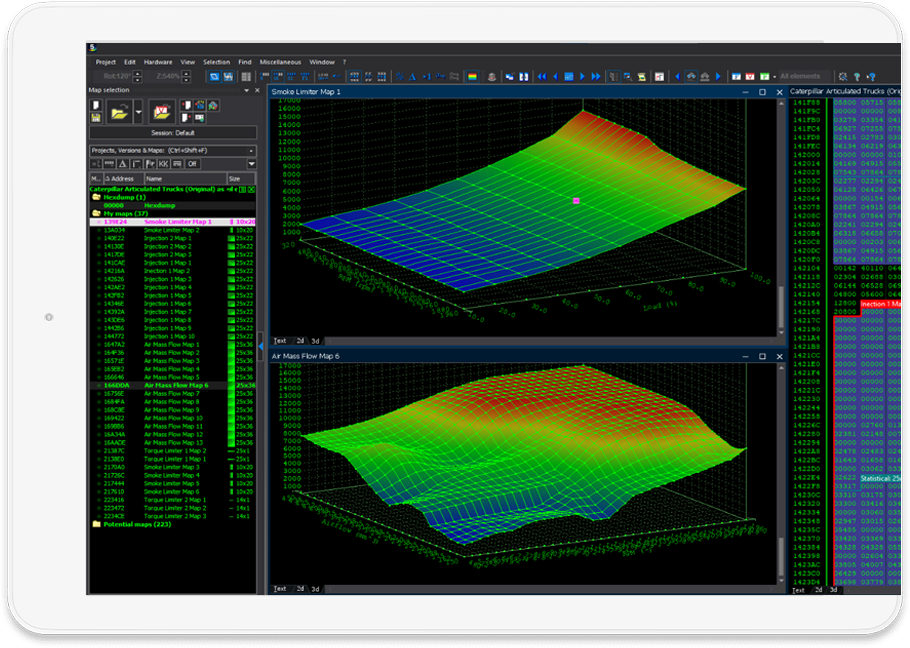Click the delta difference toolbar icon
This screenshot has height=648, width=910.
click(413, 77)
